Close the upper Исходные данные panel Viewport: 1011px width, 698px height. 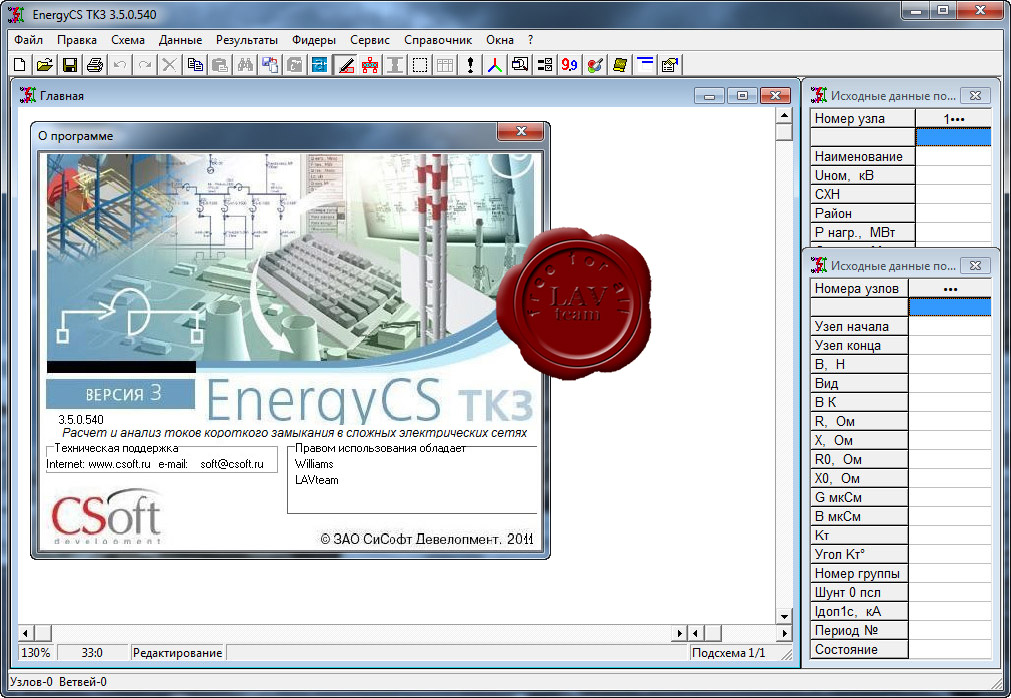(x=976, y=95)
